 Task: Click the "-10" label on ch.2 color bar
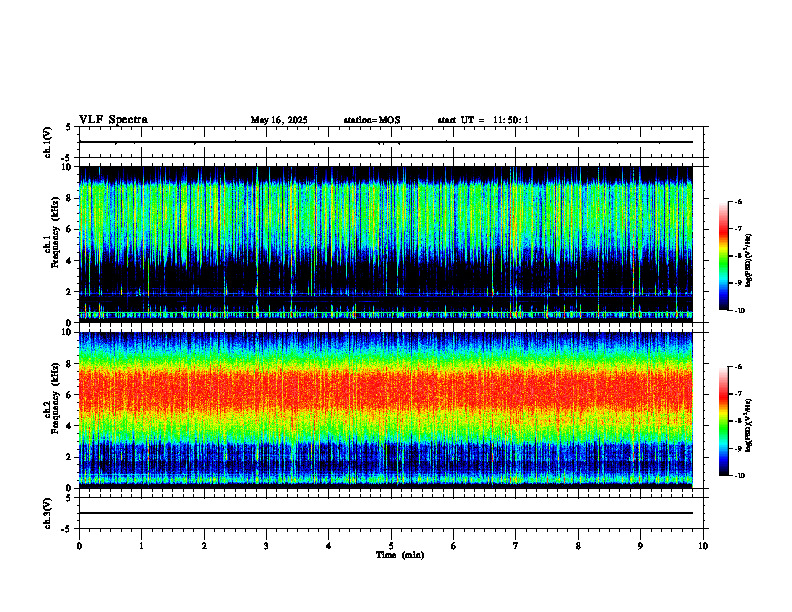pos(739,476)
